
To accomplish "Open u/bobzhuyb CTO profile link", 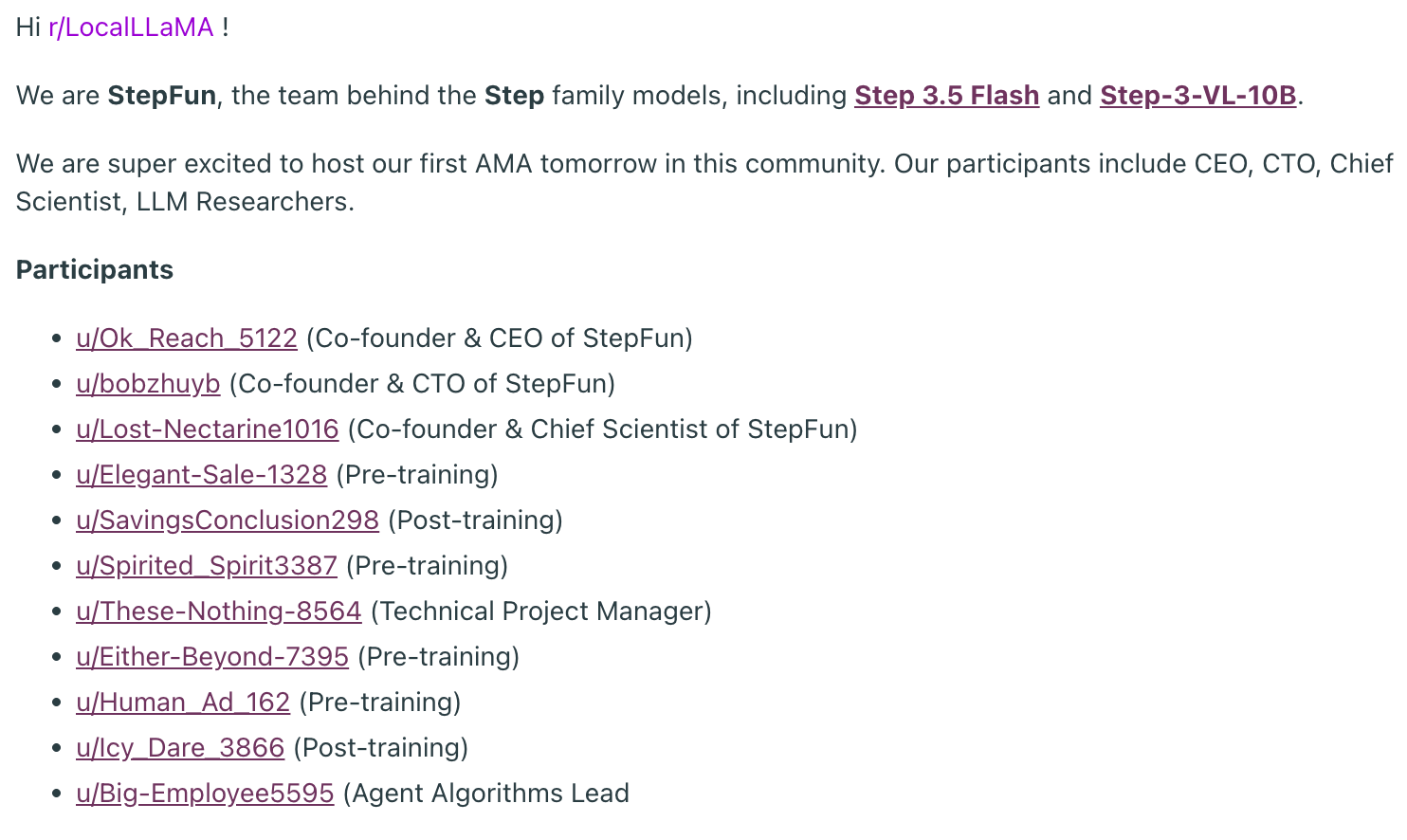I will [148, 384].
